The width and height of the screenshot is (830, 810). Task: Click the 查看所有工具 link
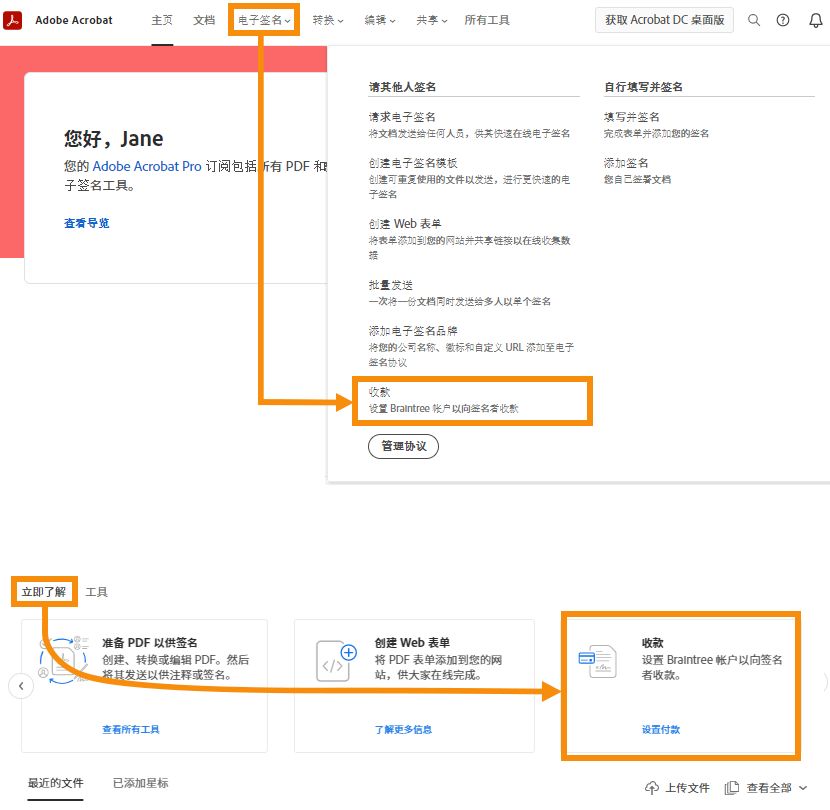(x=131, y=730)
